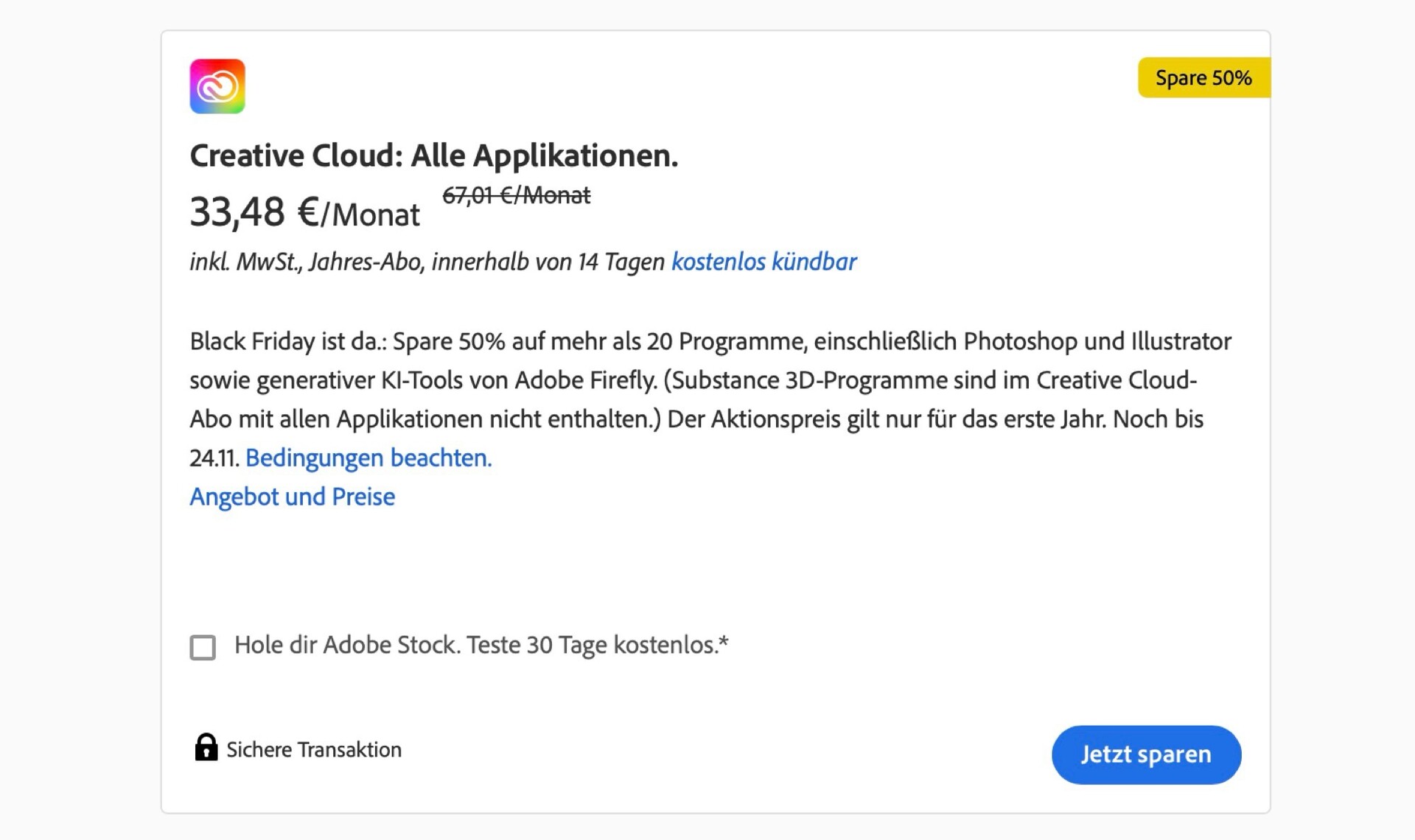The height and width of the screenshot is (840, 1415).
Task: Click the 'Photoshop und Illustrator' text
Action: 1097,342
